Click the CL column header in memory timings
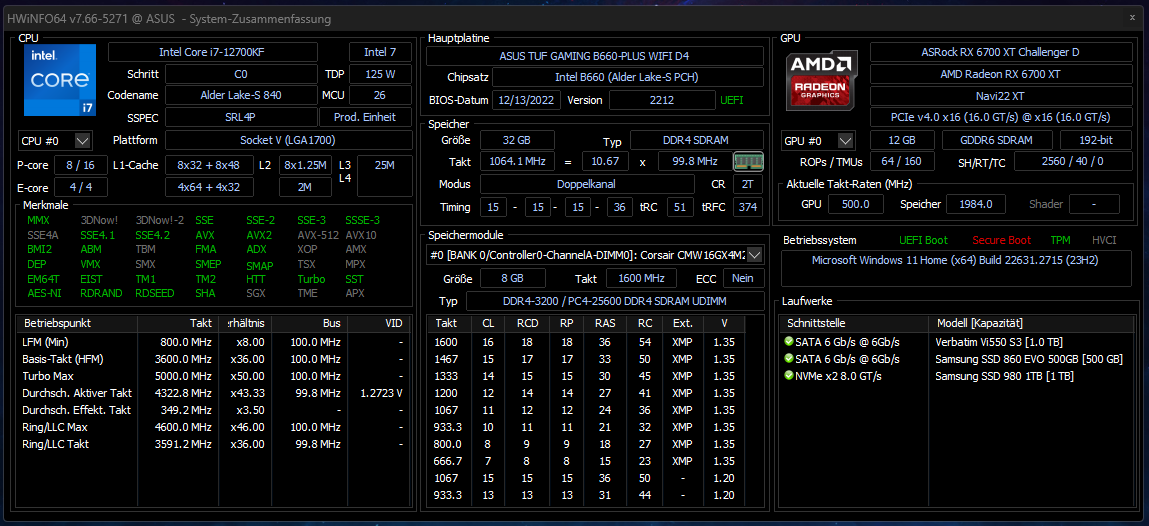The image size is (1149, 526). pos(488,323)
